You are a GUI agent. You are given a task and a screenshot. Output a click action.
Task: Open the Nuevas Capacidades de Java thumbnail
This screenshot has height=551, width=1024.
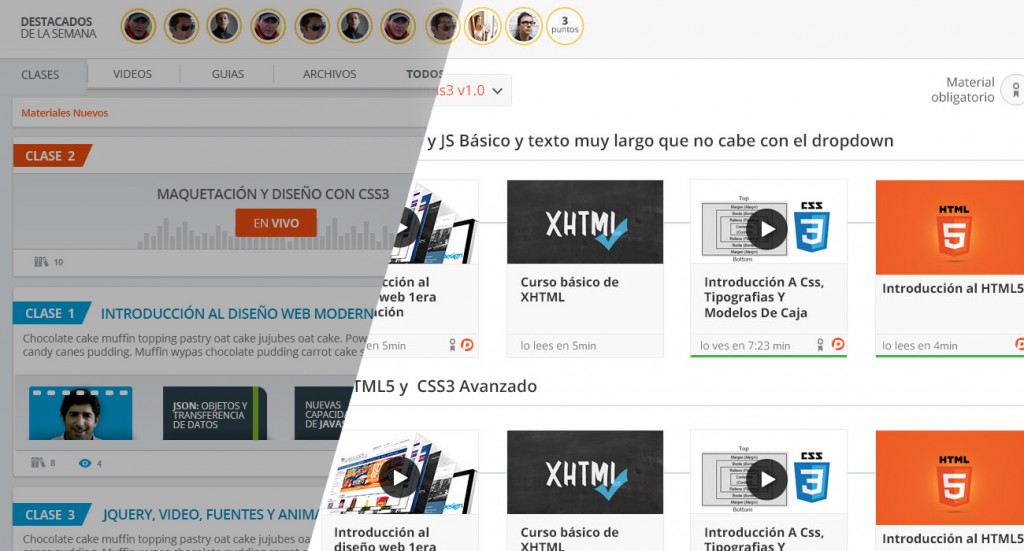click(x=321, y=413)
